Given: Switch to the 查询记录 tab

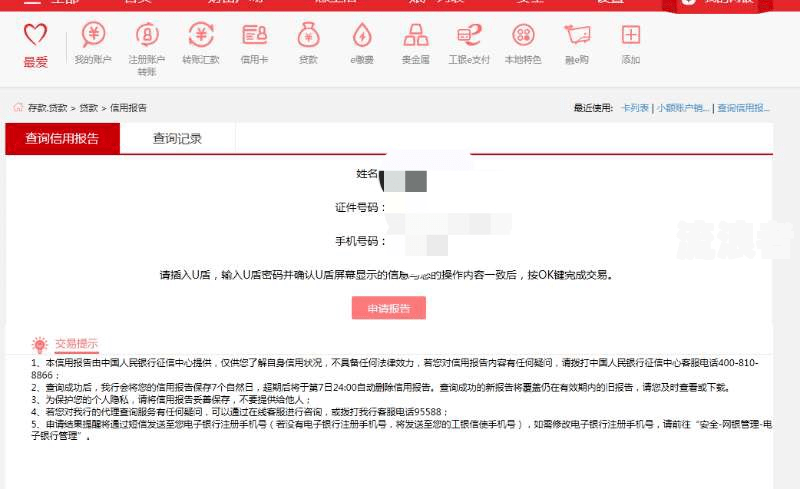Looking at the screenshot, I should pyautogui.click(x=177, y=138).
